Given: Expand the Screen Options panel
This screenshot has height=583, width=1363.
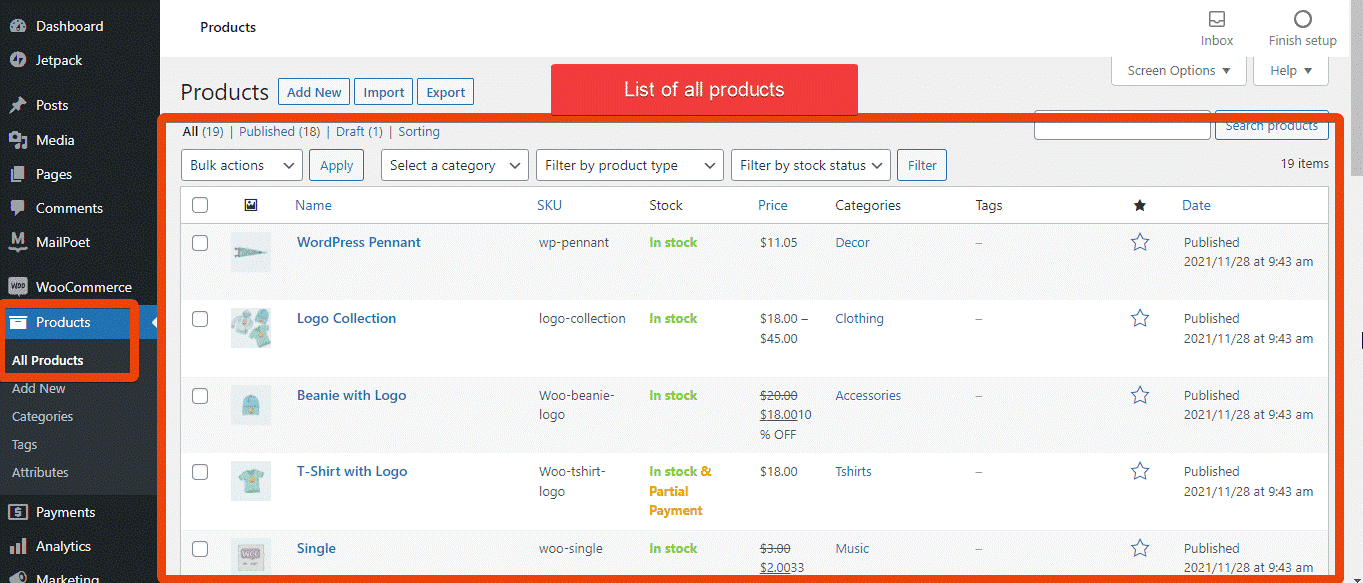Looking at the screenshot, I should point(1180,70).
